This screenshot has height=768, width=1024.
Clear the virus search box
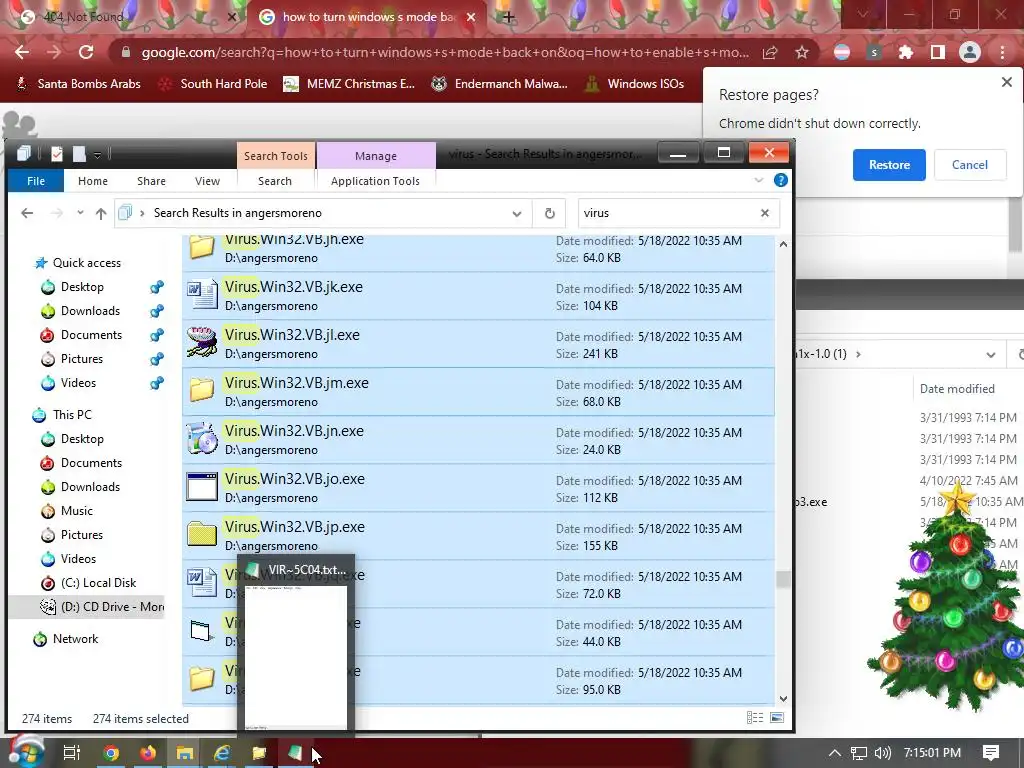[x=765, y=213]
